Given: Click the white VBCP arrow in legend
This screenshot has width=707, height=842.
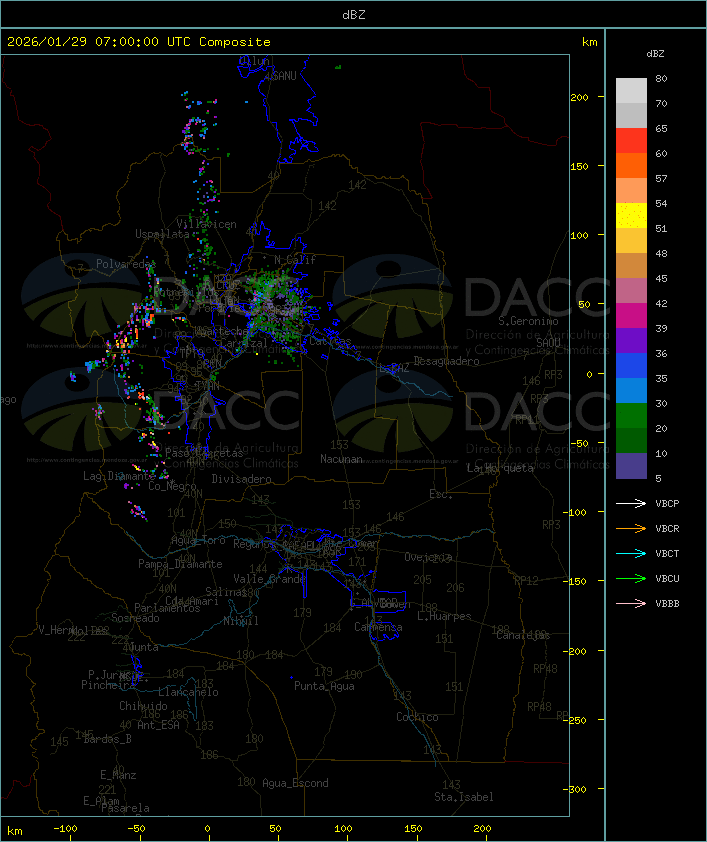Looking at the screenshot, I should coord(631,504).
